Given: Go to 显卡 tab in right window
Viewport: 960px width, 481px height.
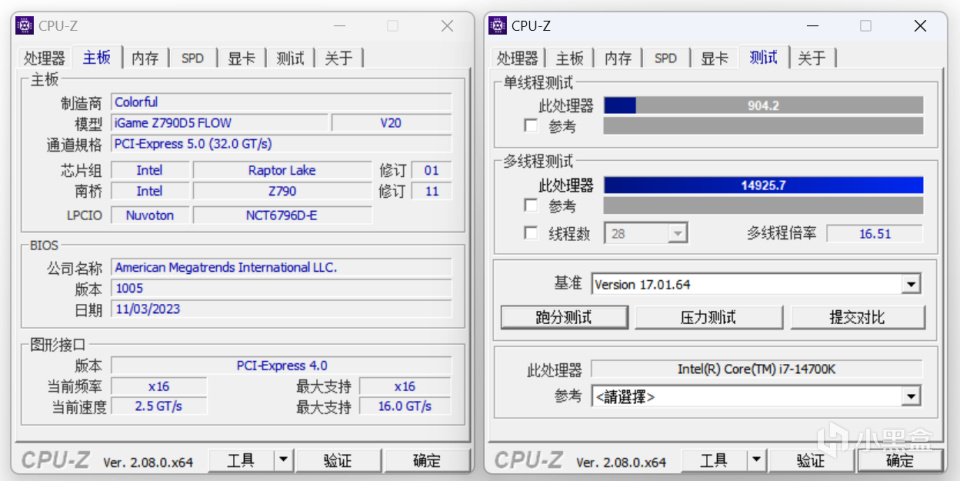Looking at the screenshot, I should pos(714,58).
